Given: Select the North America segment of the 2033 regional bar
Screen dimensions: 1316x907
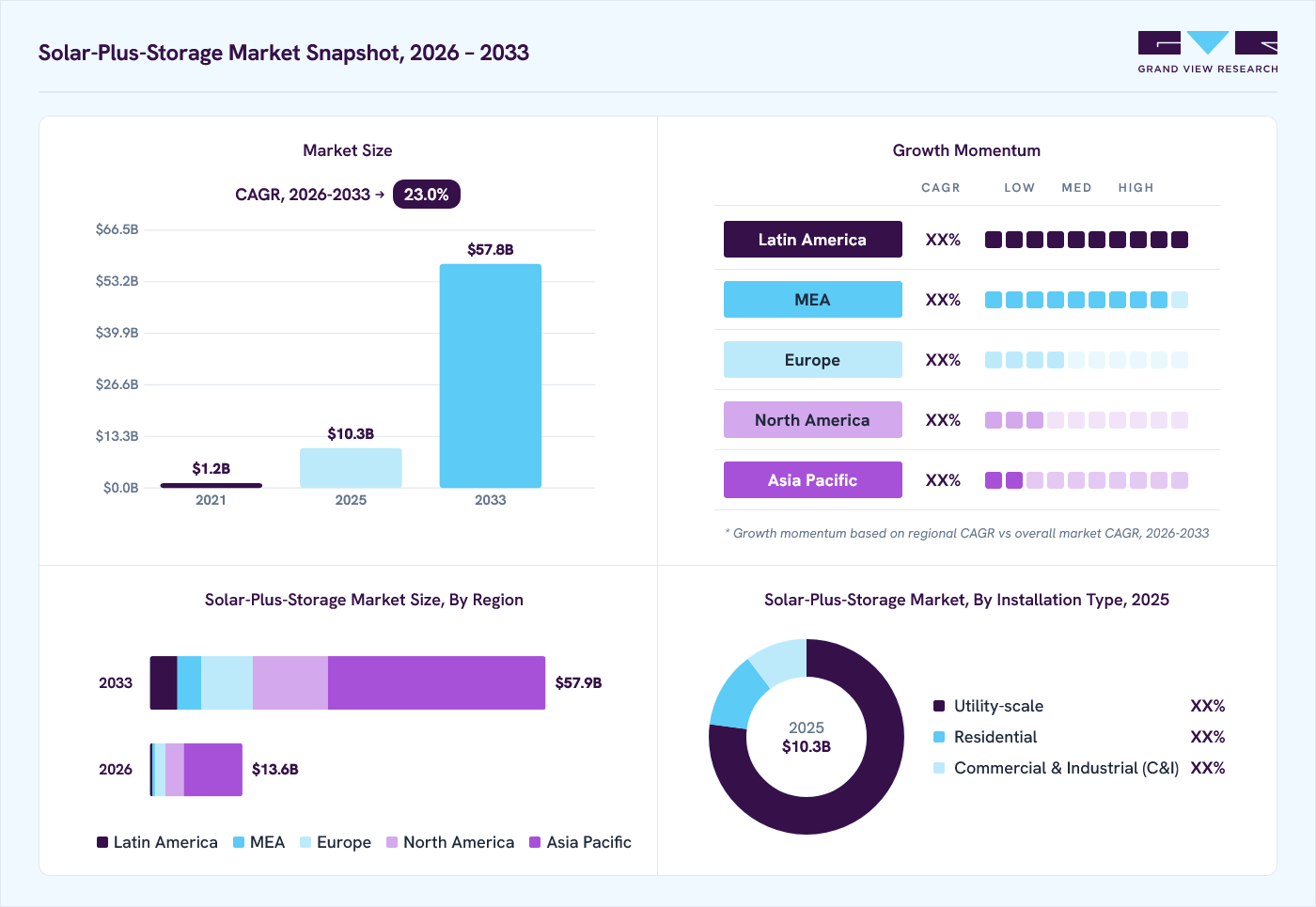Looking at the screenshot, I should (x=290, y=683).
